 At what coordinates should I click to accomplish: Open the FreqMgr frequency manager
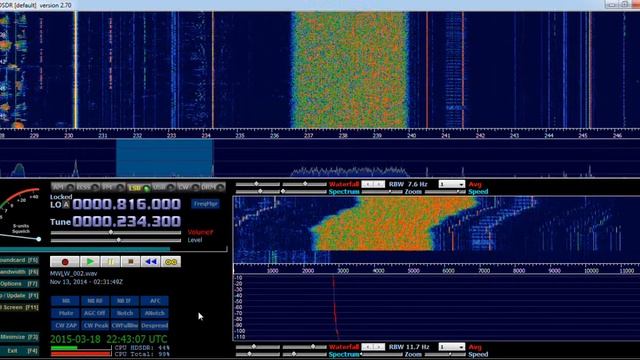point(205,204)
